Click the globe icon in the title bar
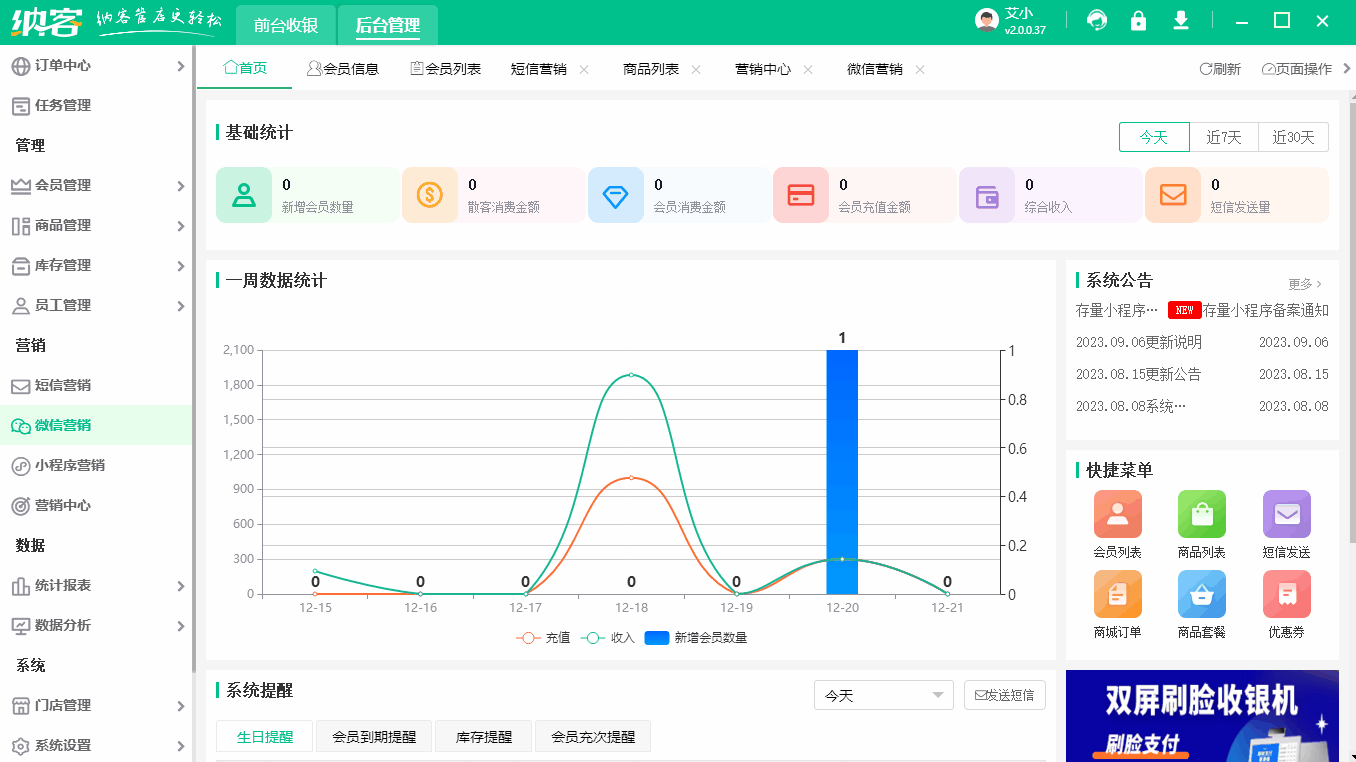The width and height of the screenshot is (1356, 762). point(1096,20)
